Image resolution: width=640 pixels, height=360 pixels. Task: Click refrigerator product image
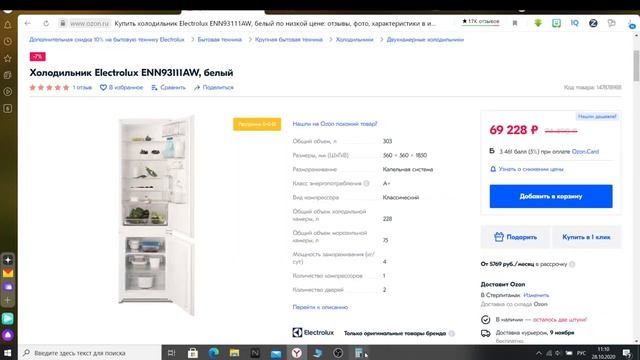pos(156,216)
